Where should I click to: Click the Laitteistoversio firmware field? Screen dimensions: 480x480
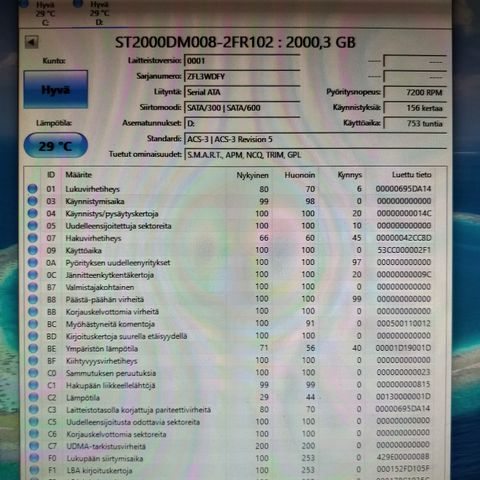click(x=242, y=61)
